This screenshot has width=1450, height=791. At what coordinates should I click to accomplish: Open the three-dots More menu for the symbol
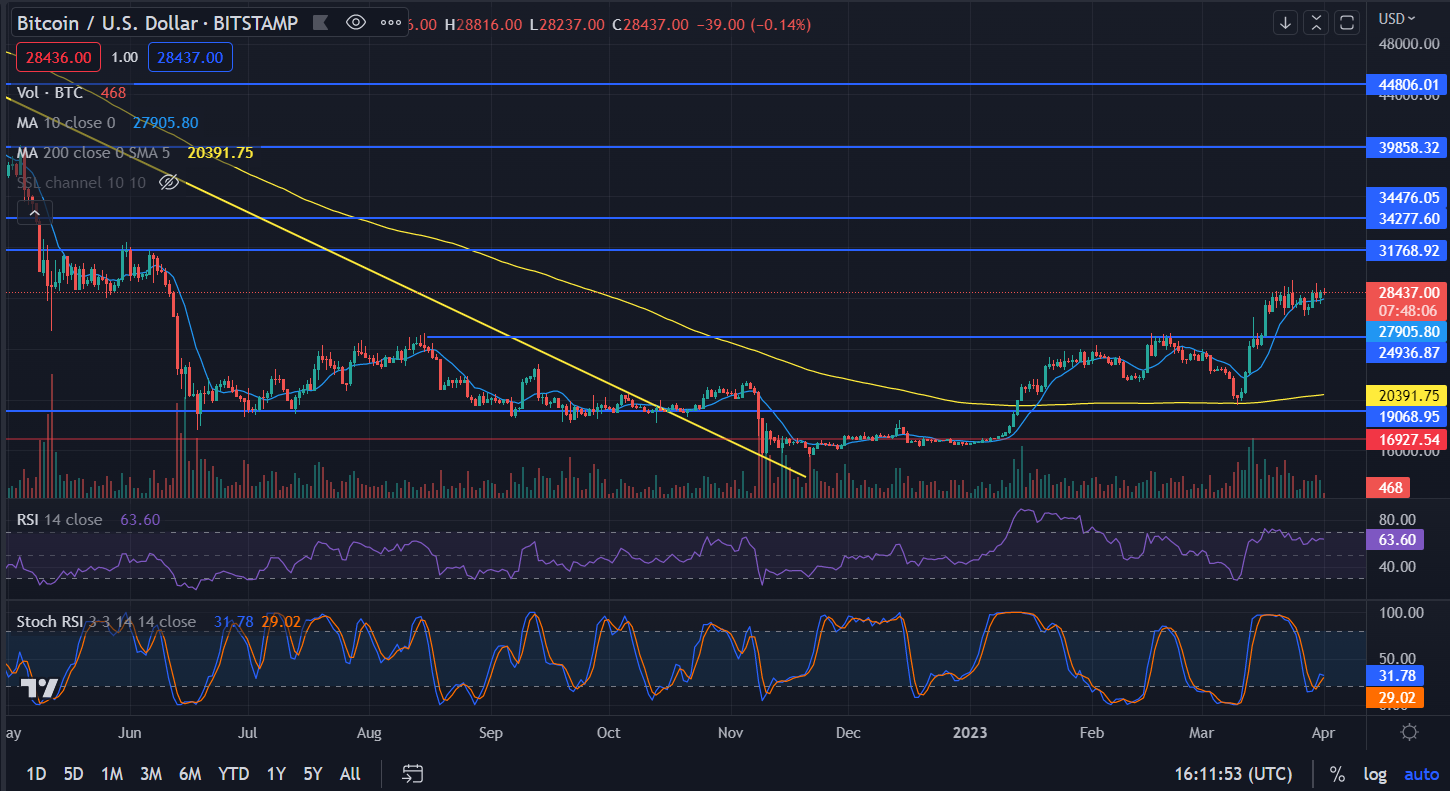[391, 22]
